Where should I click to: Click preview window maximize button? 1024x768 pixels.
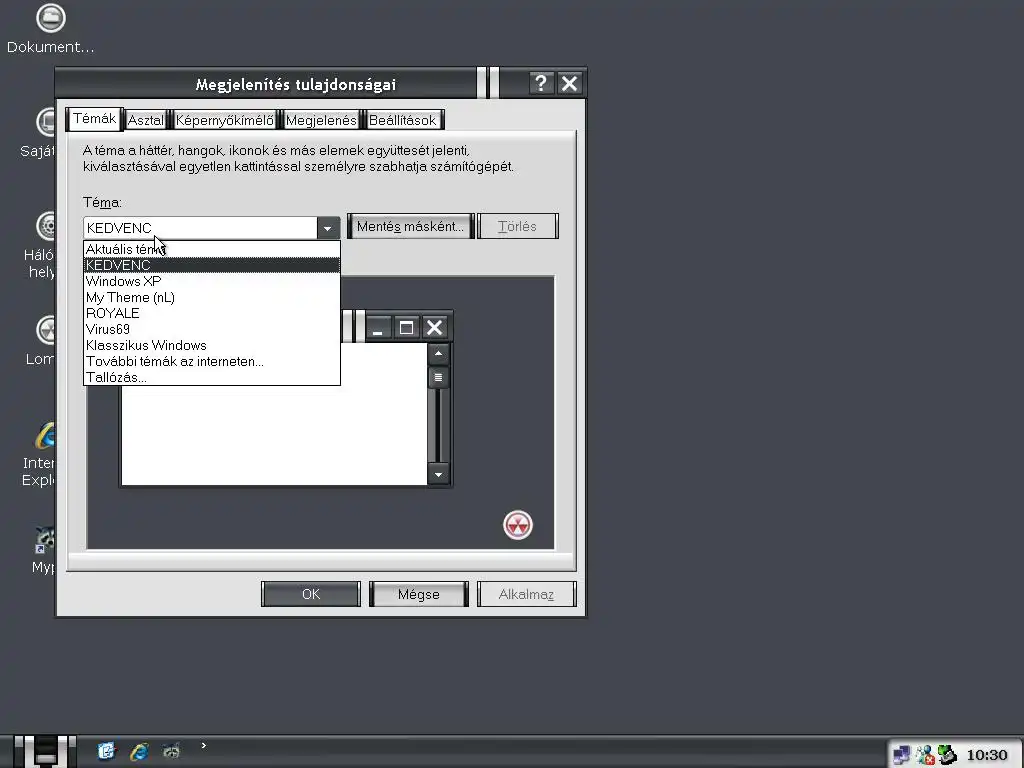click(x=406, y=328)
